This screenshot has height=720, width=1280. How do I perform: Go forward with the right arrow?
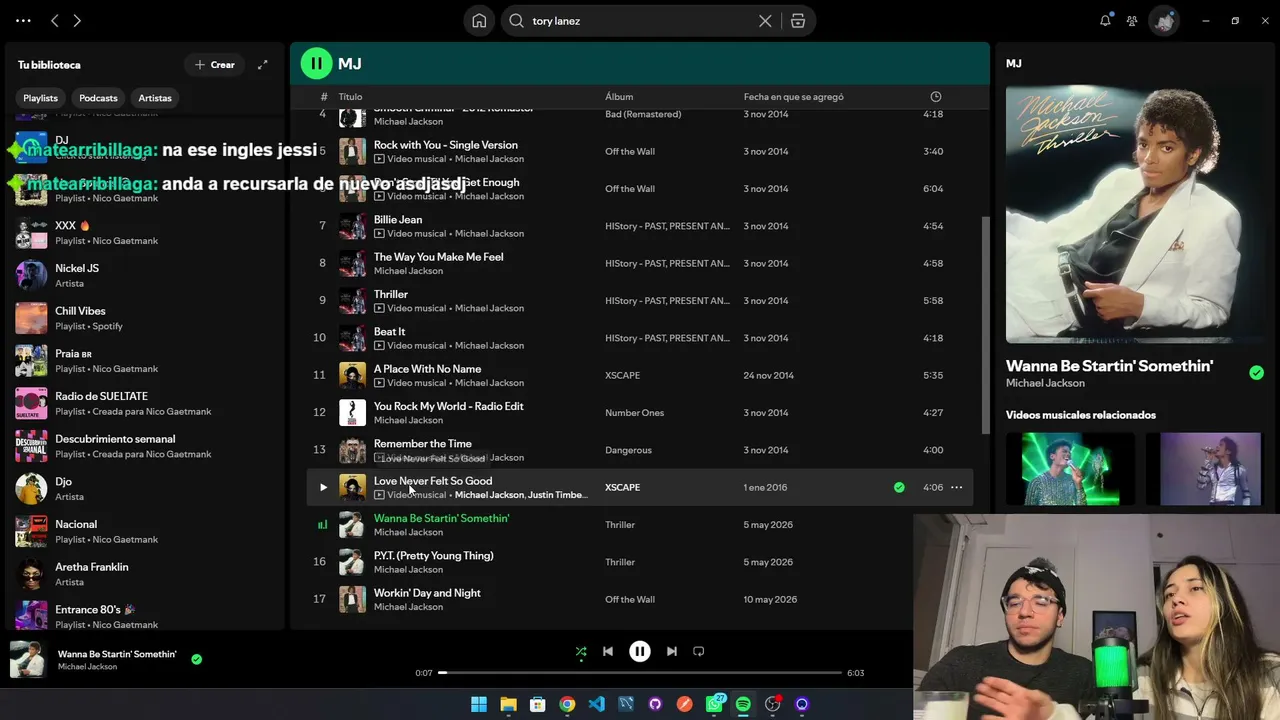click(x=77, y=20)
